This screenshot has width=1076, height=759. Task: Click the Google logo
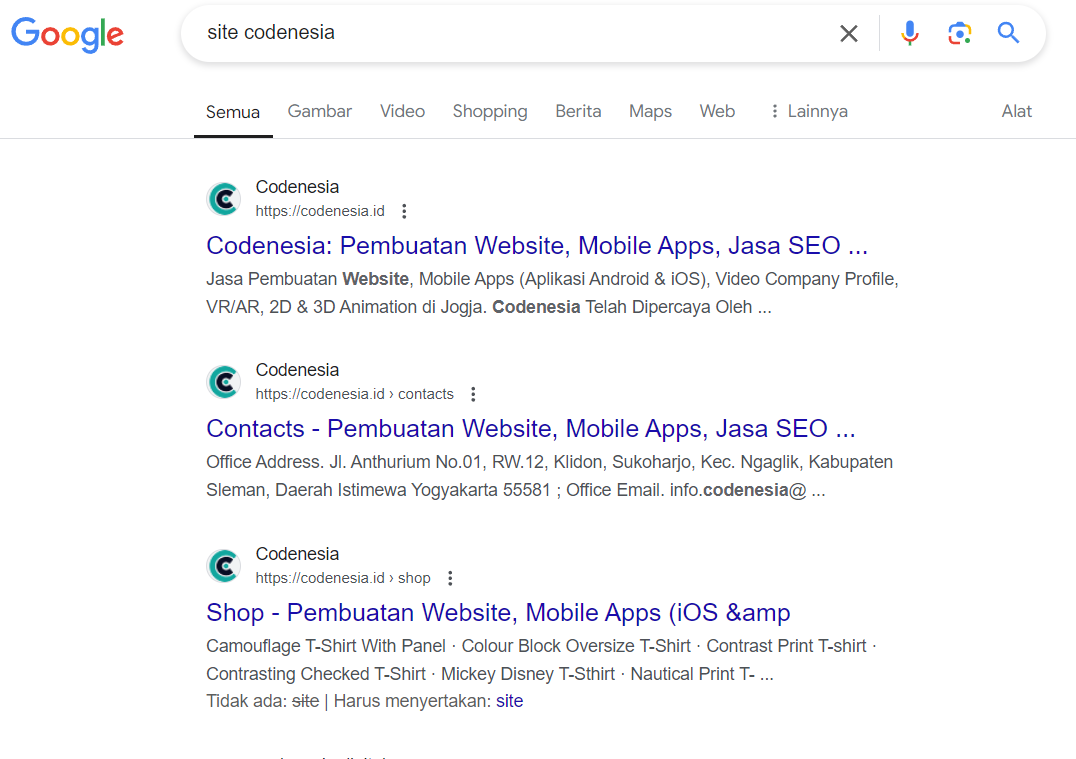pos(67,35)
